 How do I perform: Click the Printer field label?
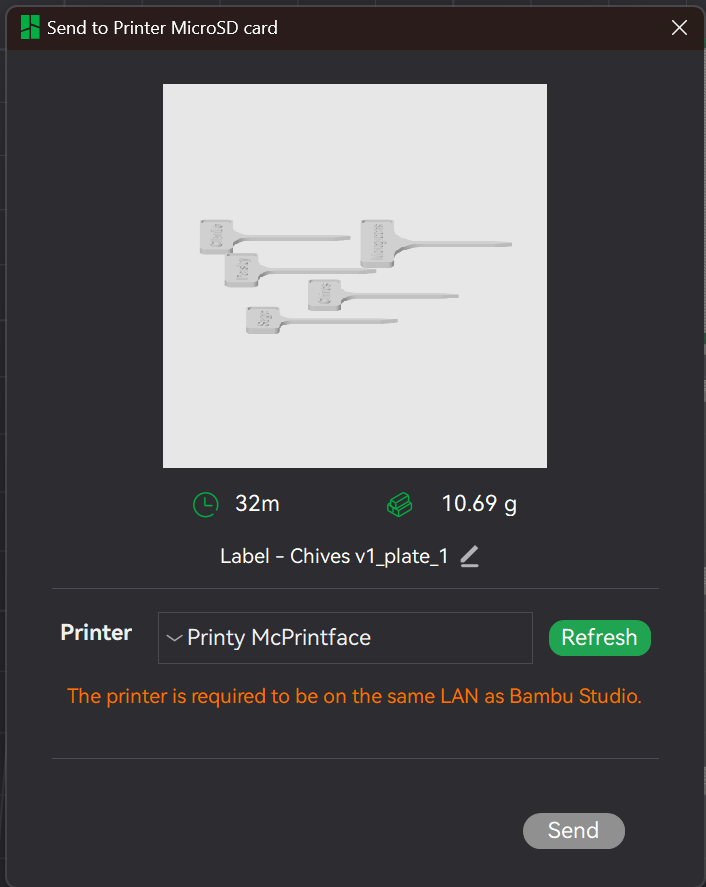click(95, 632)
